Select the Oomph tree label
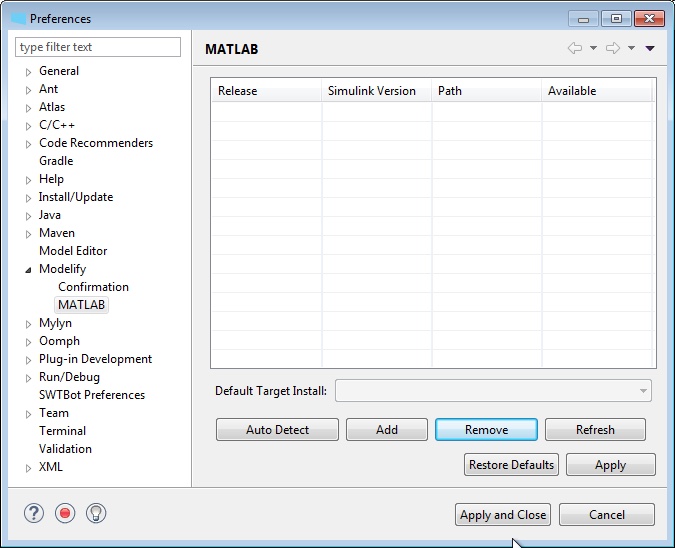The width and height of the screenshot is (675, 548). pyautogui.click(x=59, y=341)
